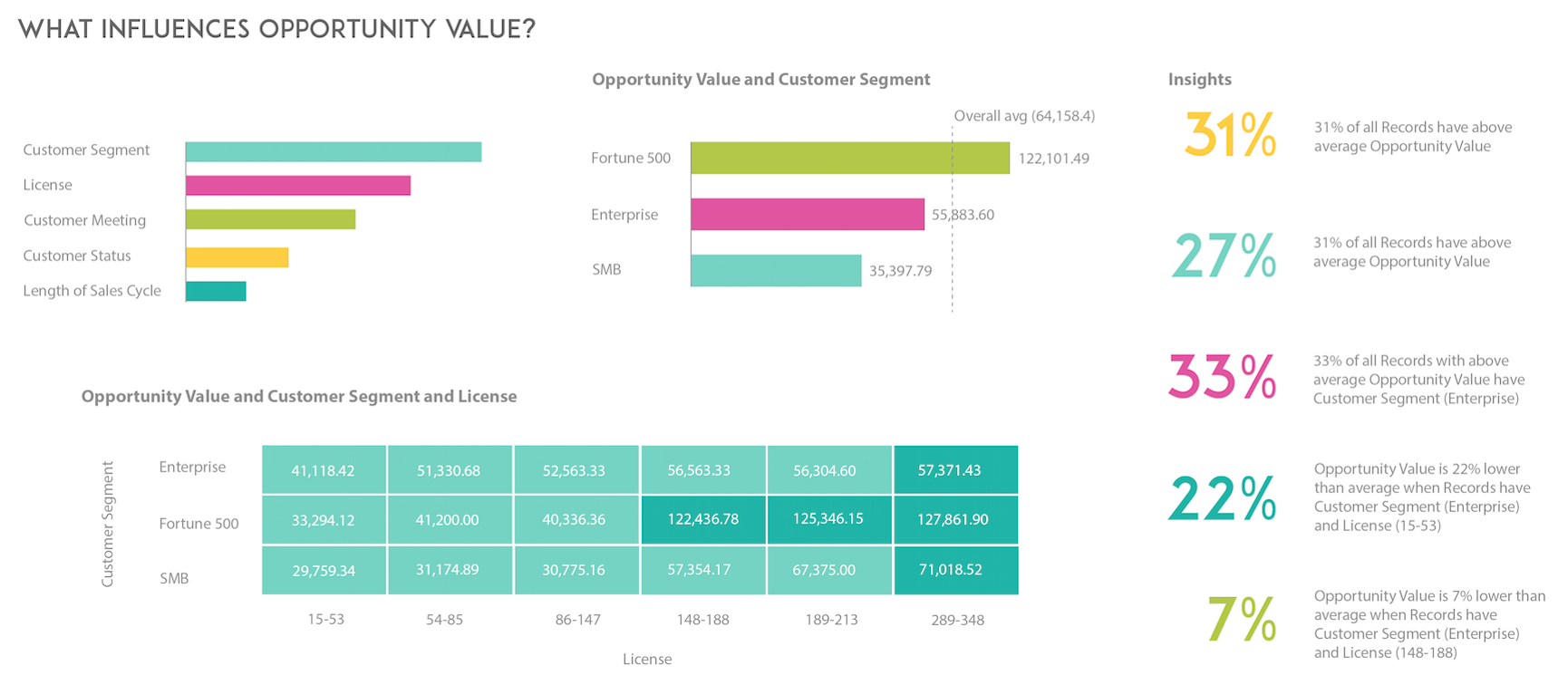Select the heatmap cell showing 29,759.34
The width and height of the screenshot is (1568, 685).
pos(324,570)
